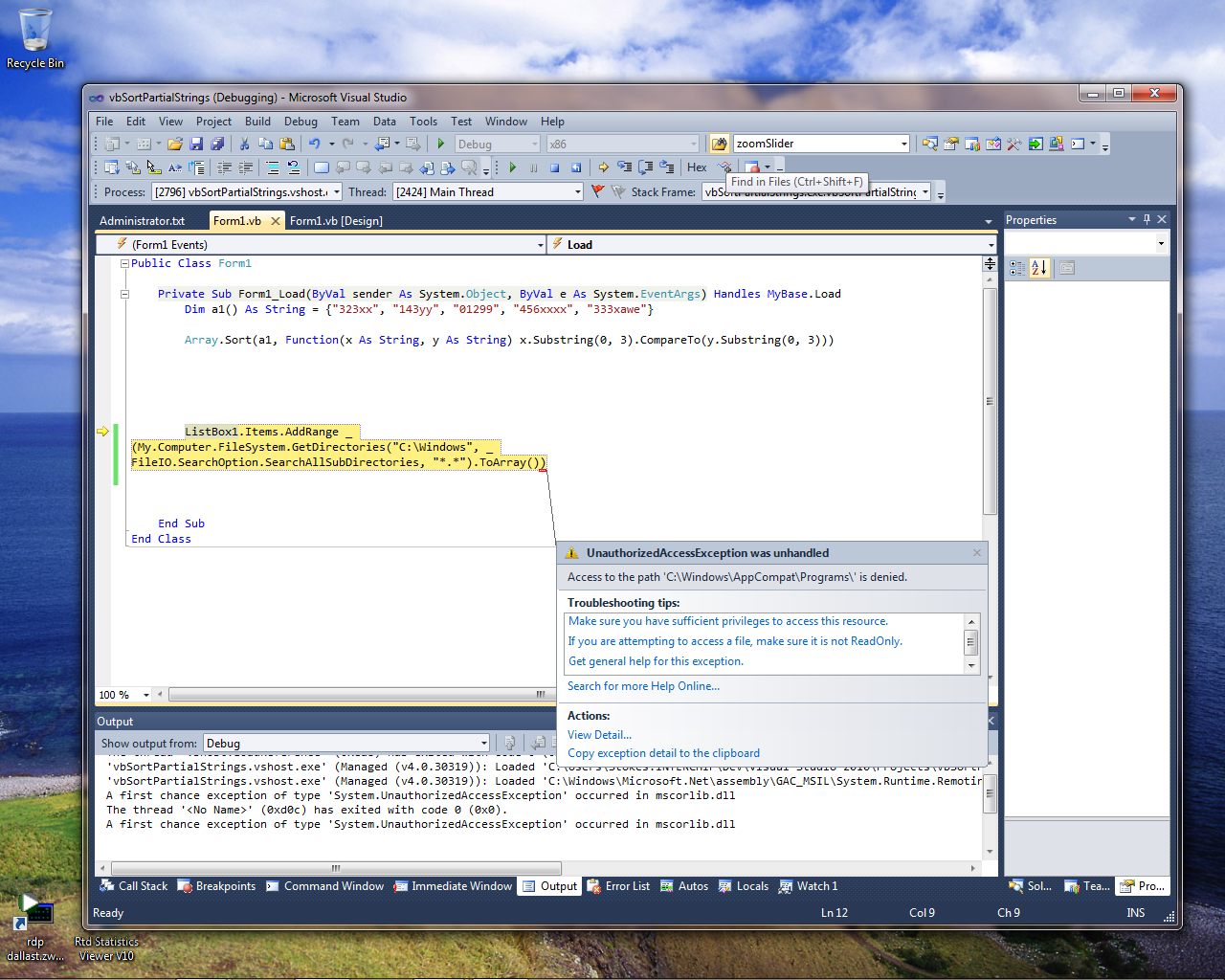
Task: Toggle Hex display in debug toolbar
Action: point(697,167)
